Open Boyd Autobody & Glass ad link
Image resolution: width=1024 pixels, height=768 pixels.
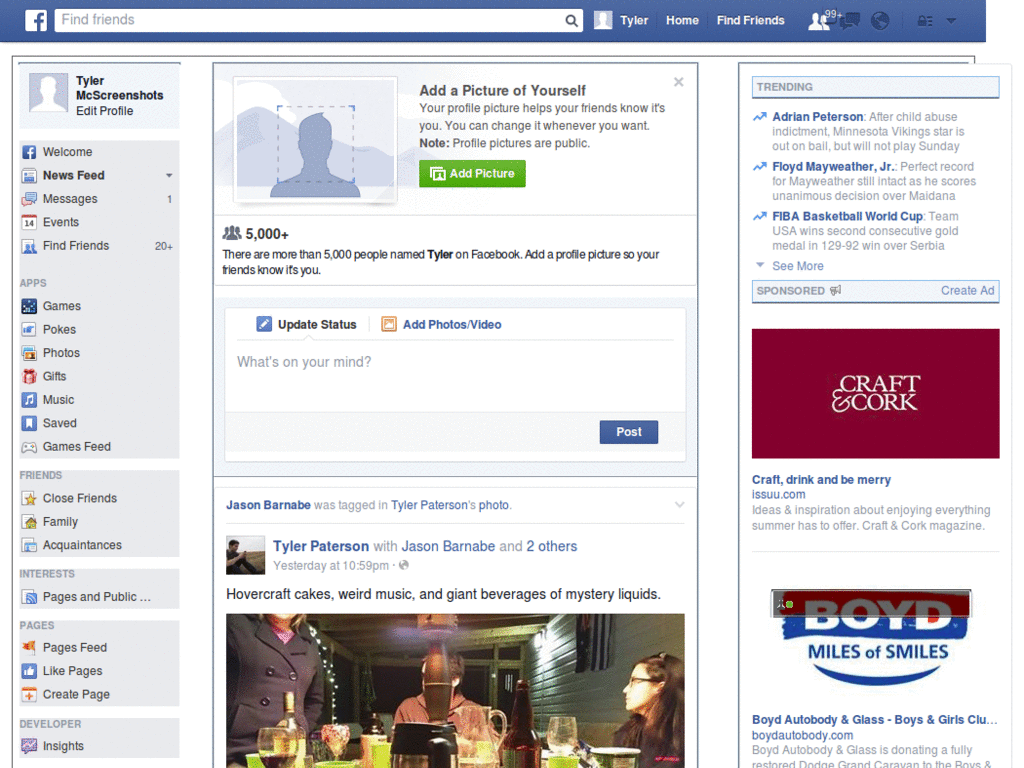point(874,720)
